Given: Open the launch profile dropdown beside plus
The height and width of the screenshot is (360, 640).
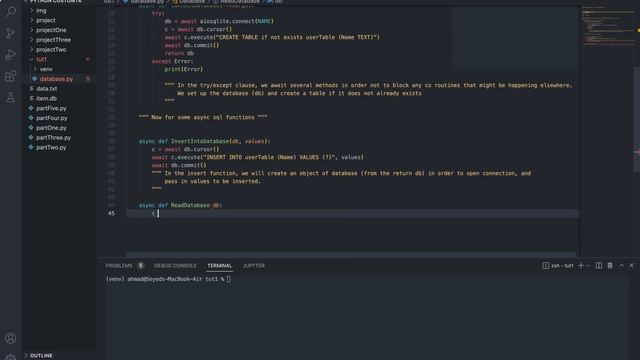Looking at the screenshot, I should point(588,266).
